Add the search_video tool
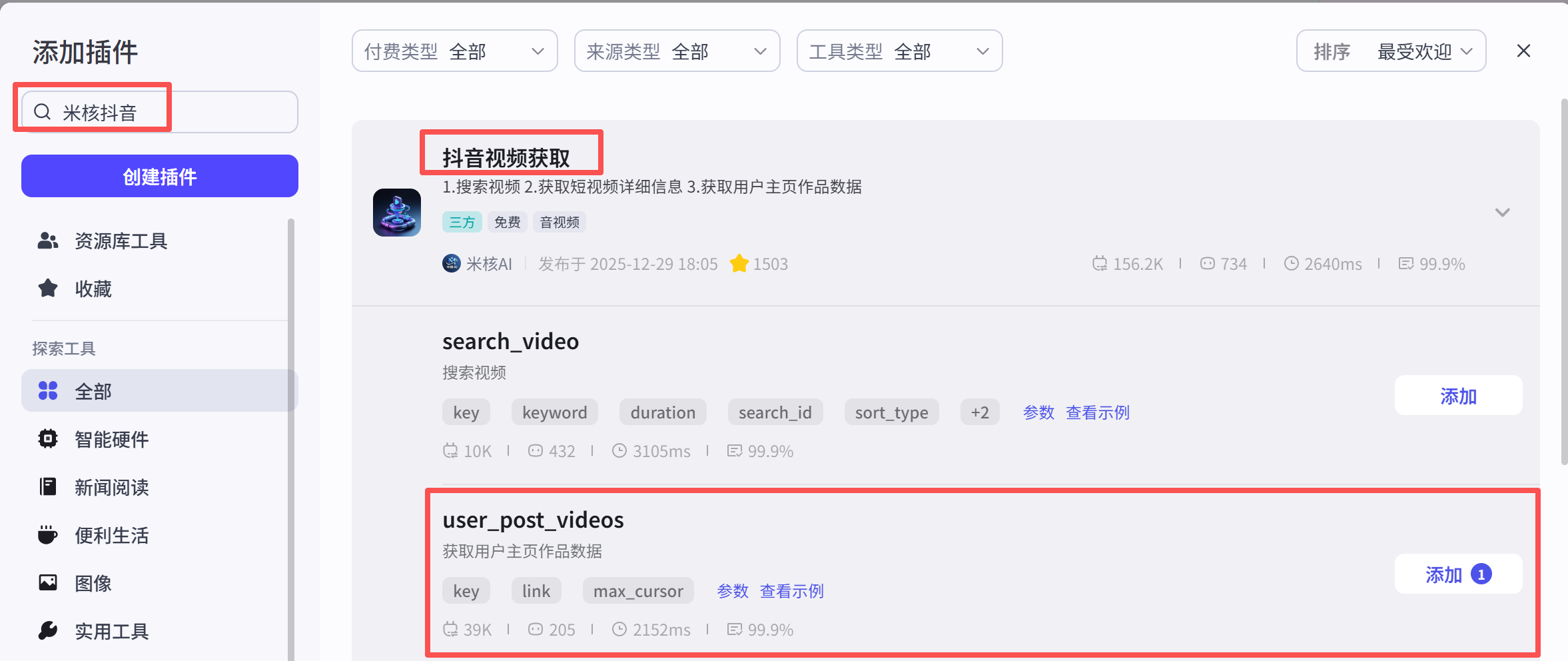The height and width of the screenshot is (661, 1568). coord(1459,396)
